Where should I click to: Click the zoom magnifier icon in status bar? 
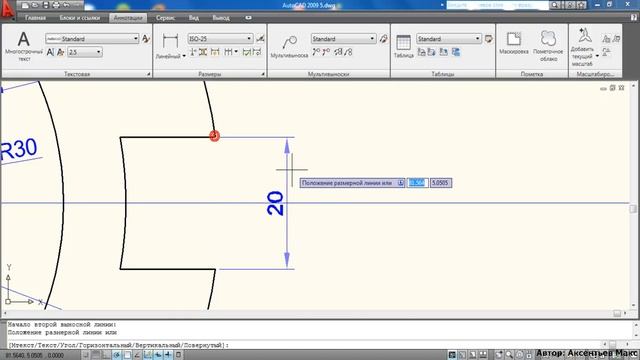(x=509, y=355)
